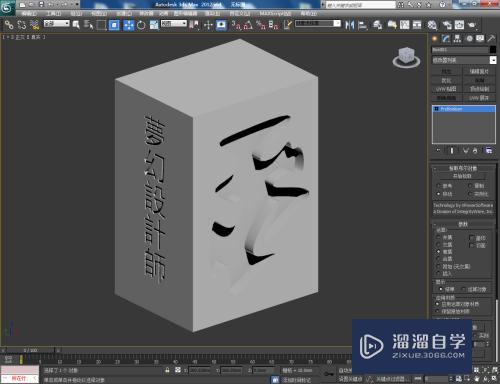The width and height of the screenshot is (500, 384).
Task: Expand the modifier list dropdown
Action: (x=493, y=60)
